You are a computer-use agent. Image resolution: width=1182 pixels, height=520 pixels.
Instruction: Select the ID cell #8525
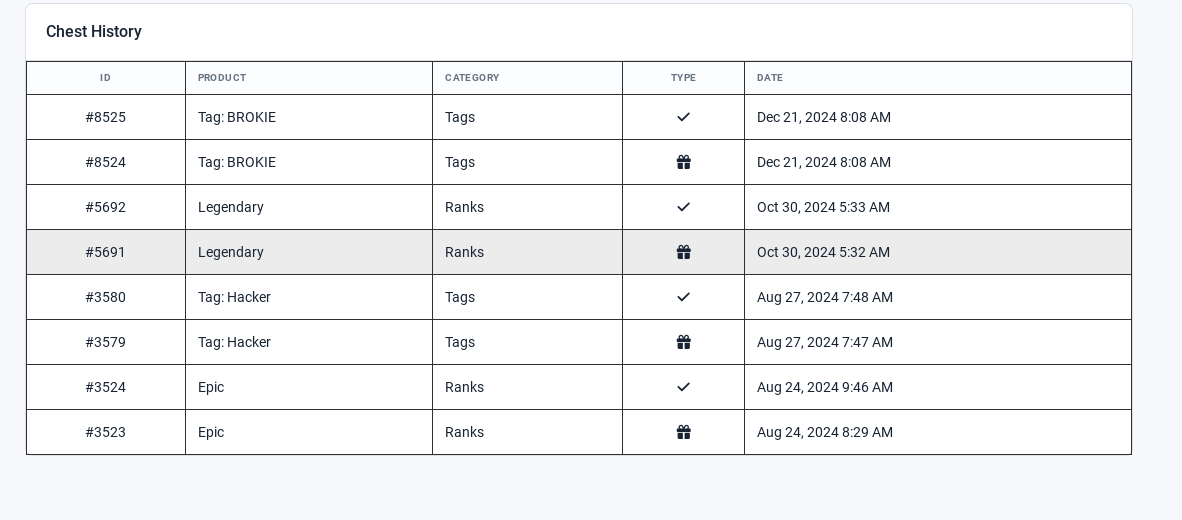(106, 117)
